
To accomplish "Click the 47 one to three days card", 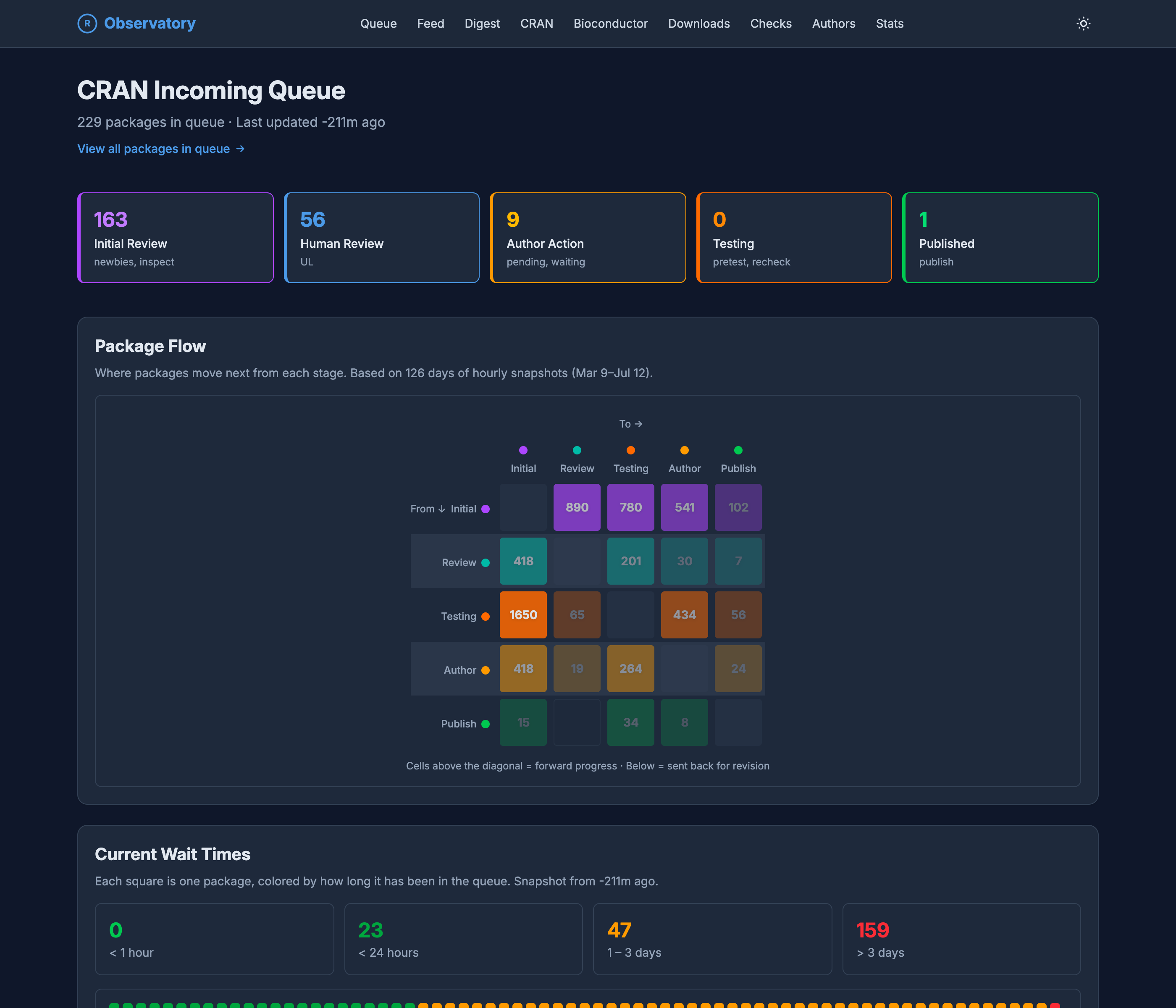I will coord(712,939).
